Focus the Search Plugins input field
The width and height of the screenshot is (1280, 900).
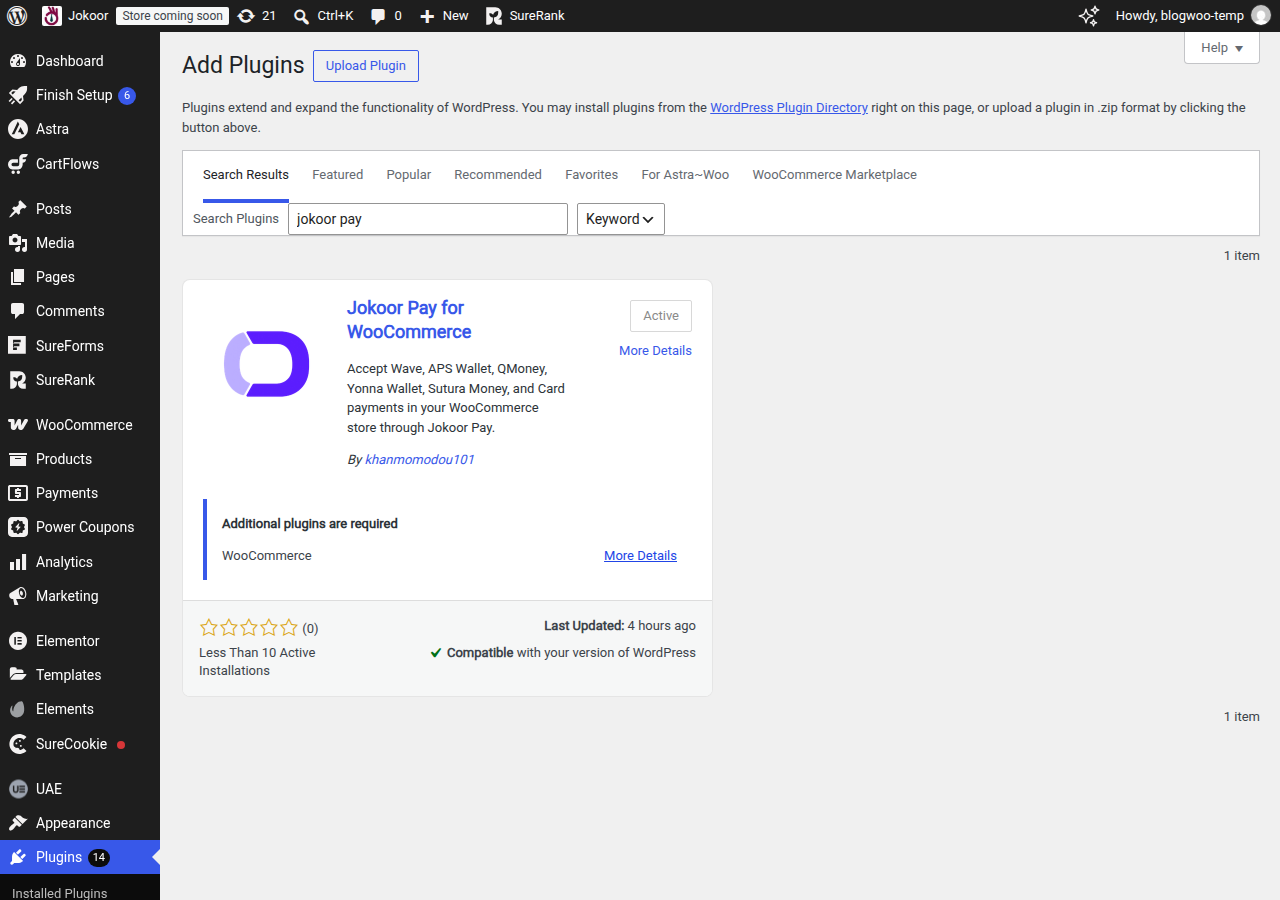coord(428,219)
